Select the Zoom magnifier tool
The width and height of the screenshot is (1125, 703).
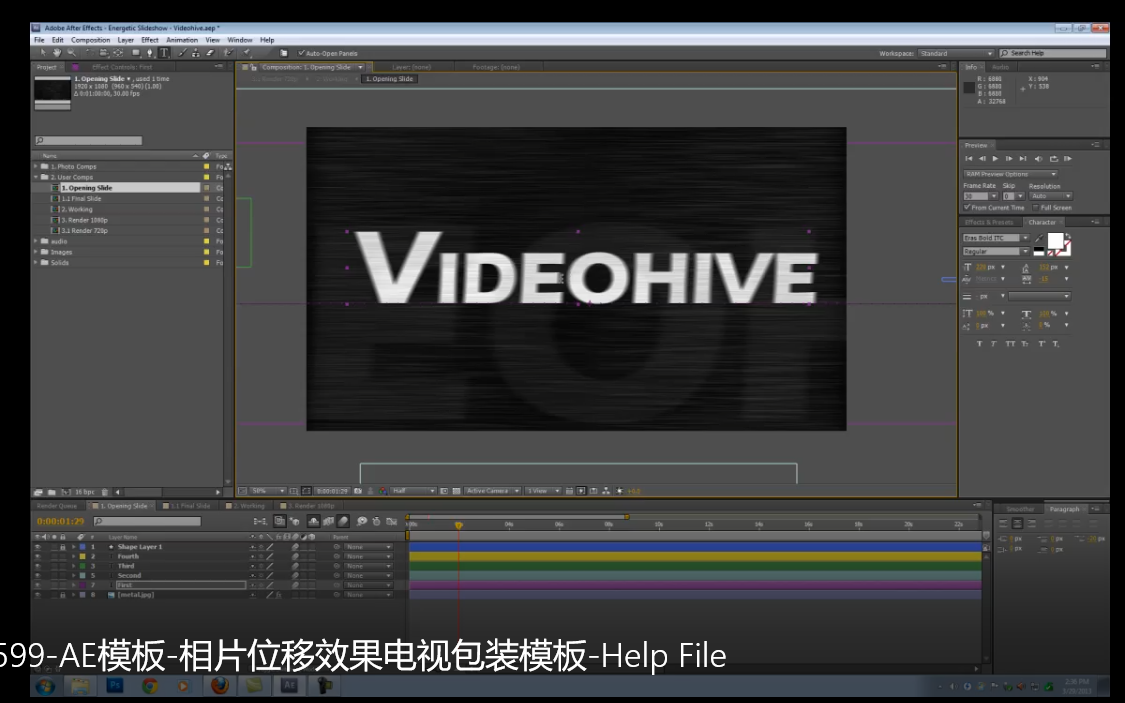[72, 52]
